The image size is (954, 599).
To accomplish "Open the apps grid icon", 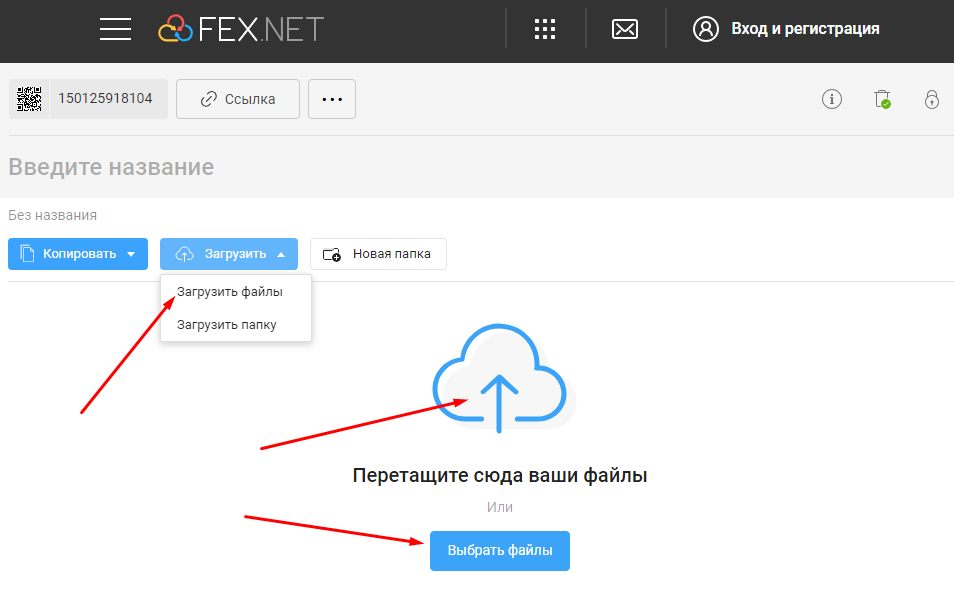I will click(x=545, y=29).
